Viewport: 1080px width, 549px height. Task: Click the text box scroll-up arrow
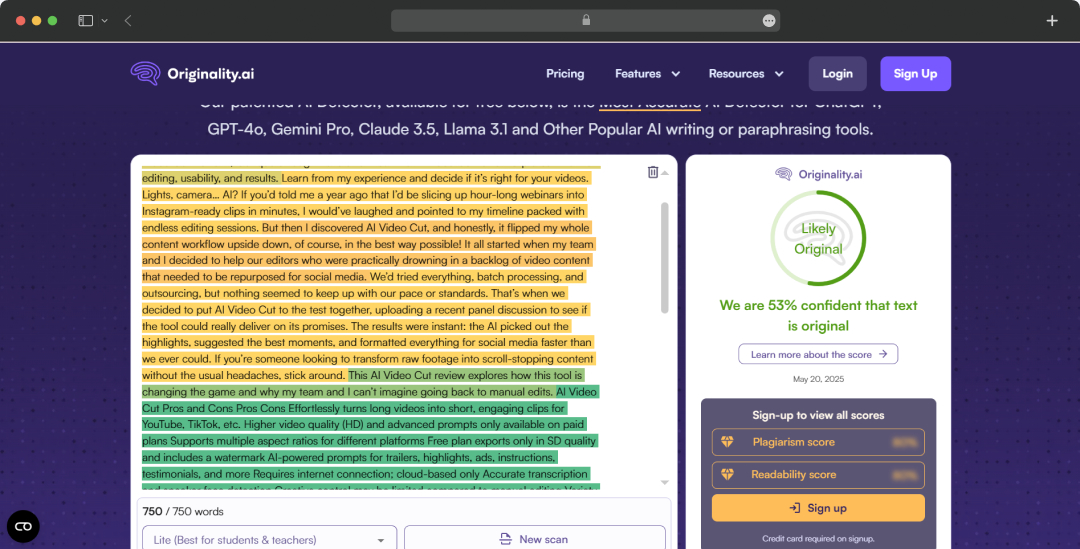[x=665, y=173]
